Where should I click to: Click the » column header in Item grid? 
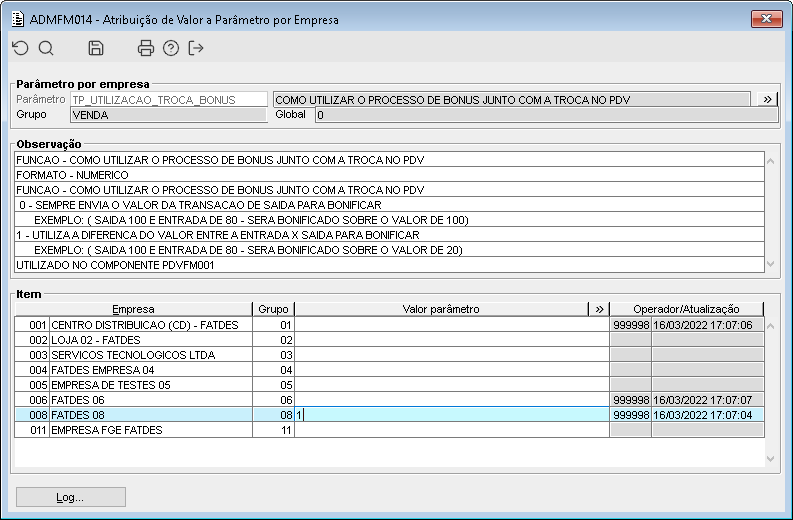pos(599,309)
